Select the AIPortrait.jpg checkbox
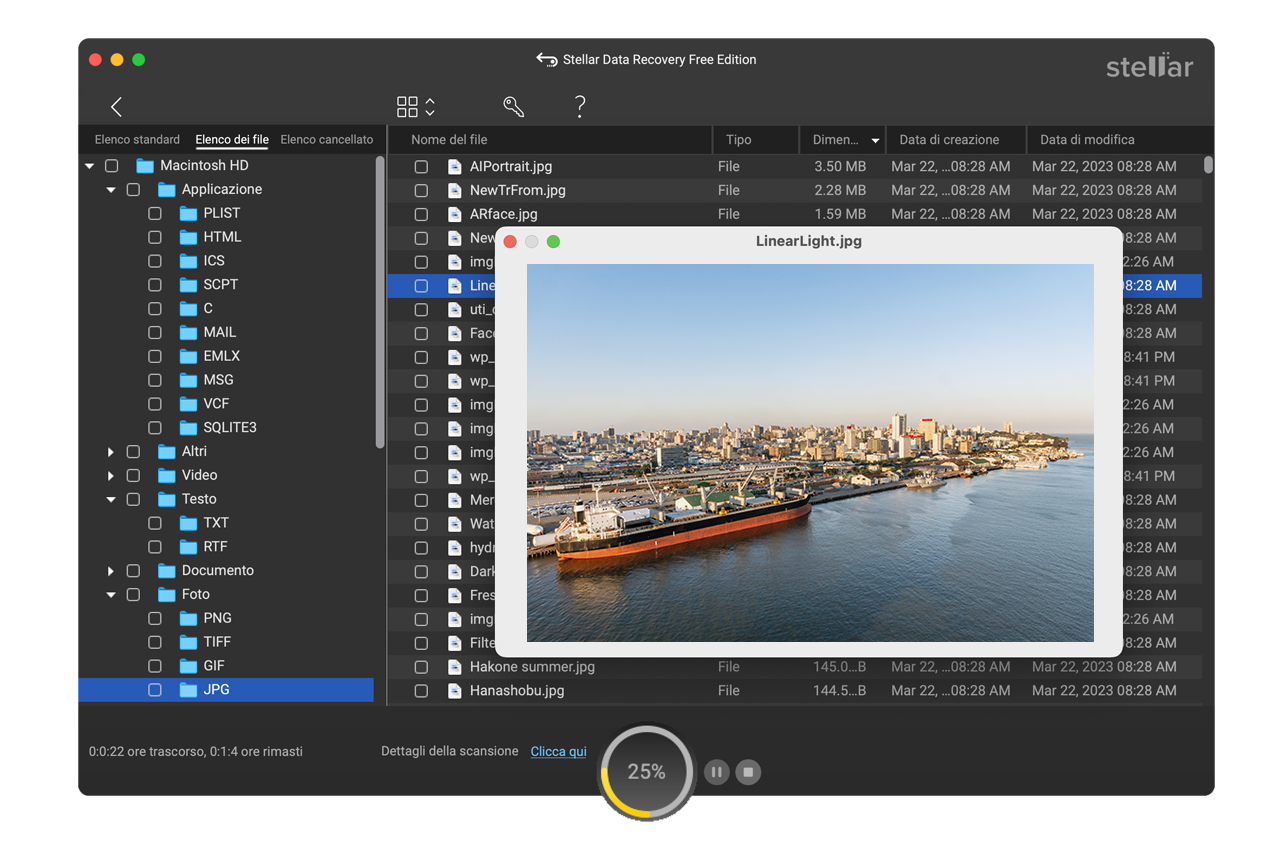The height and width of the screenshot is (860, 1280). [x=421, y=167]
